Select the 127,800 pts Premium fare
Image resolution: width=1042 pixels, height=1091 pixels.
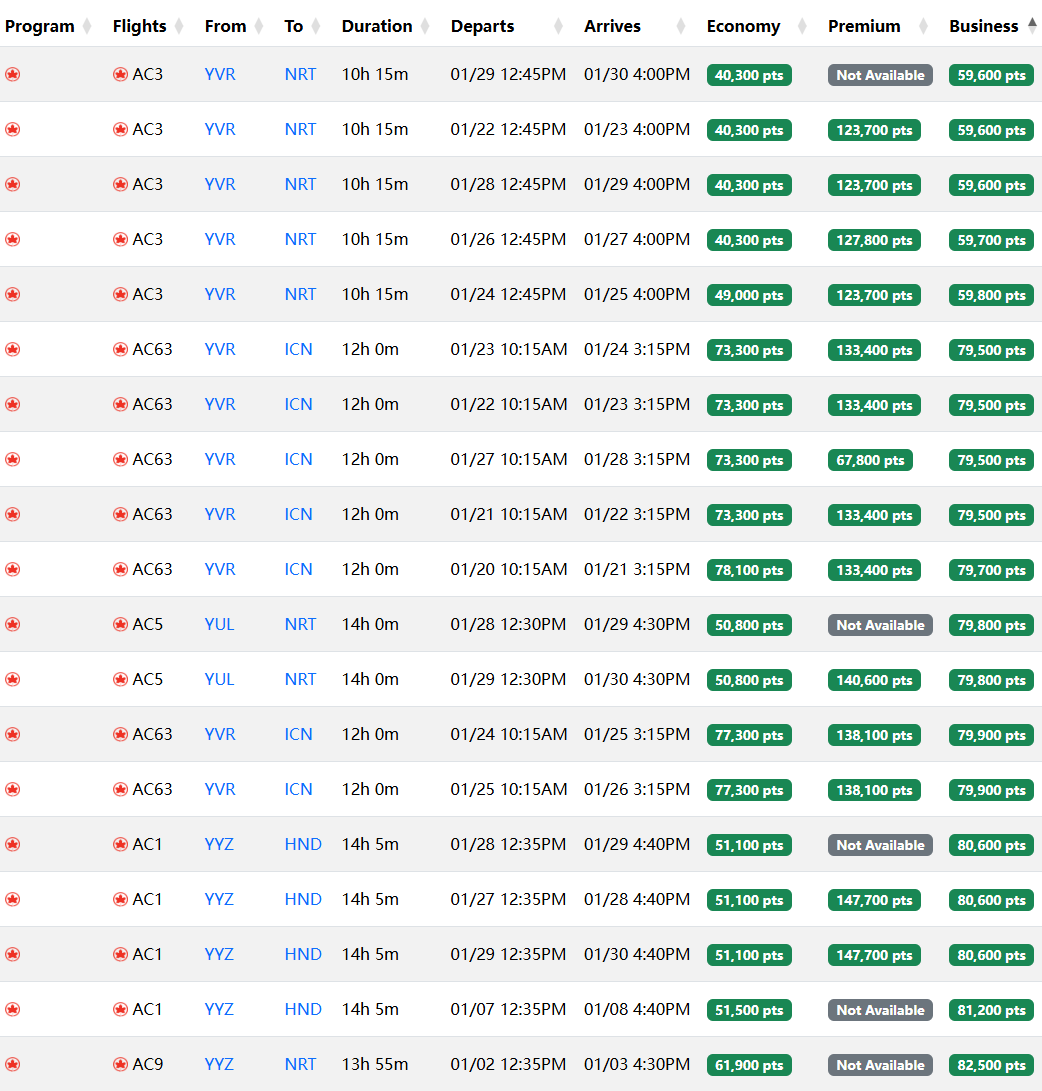tap(874, 240)
